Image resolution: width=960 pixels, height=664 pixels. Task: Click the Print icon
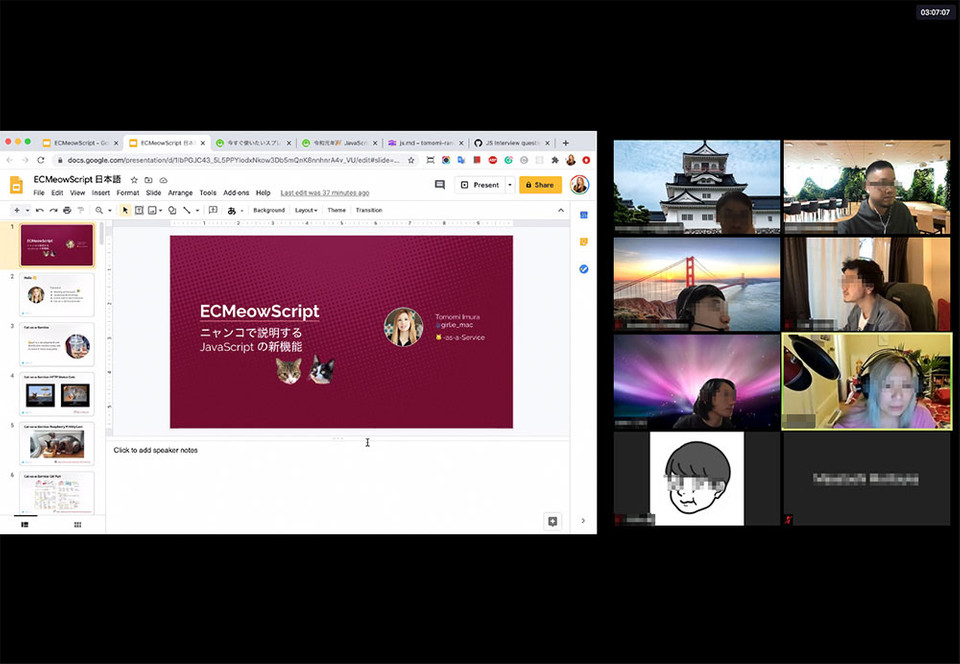[67, 210]
